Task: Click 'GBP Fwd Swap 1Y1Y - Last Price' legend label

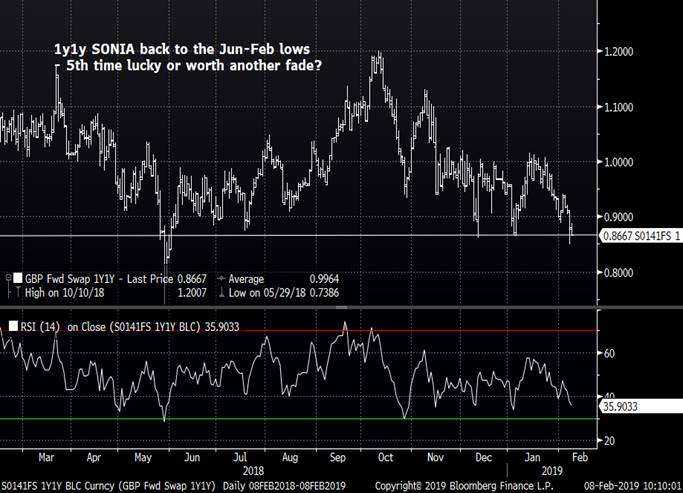Action: (99, 279)
